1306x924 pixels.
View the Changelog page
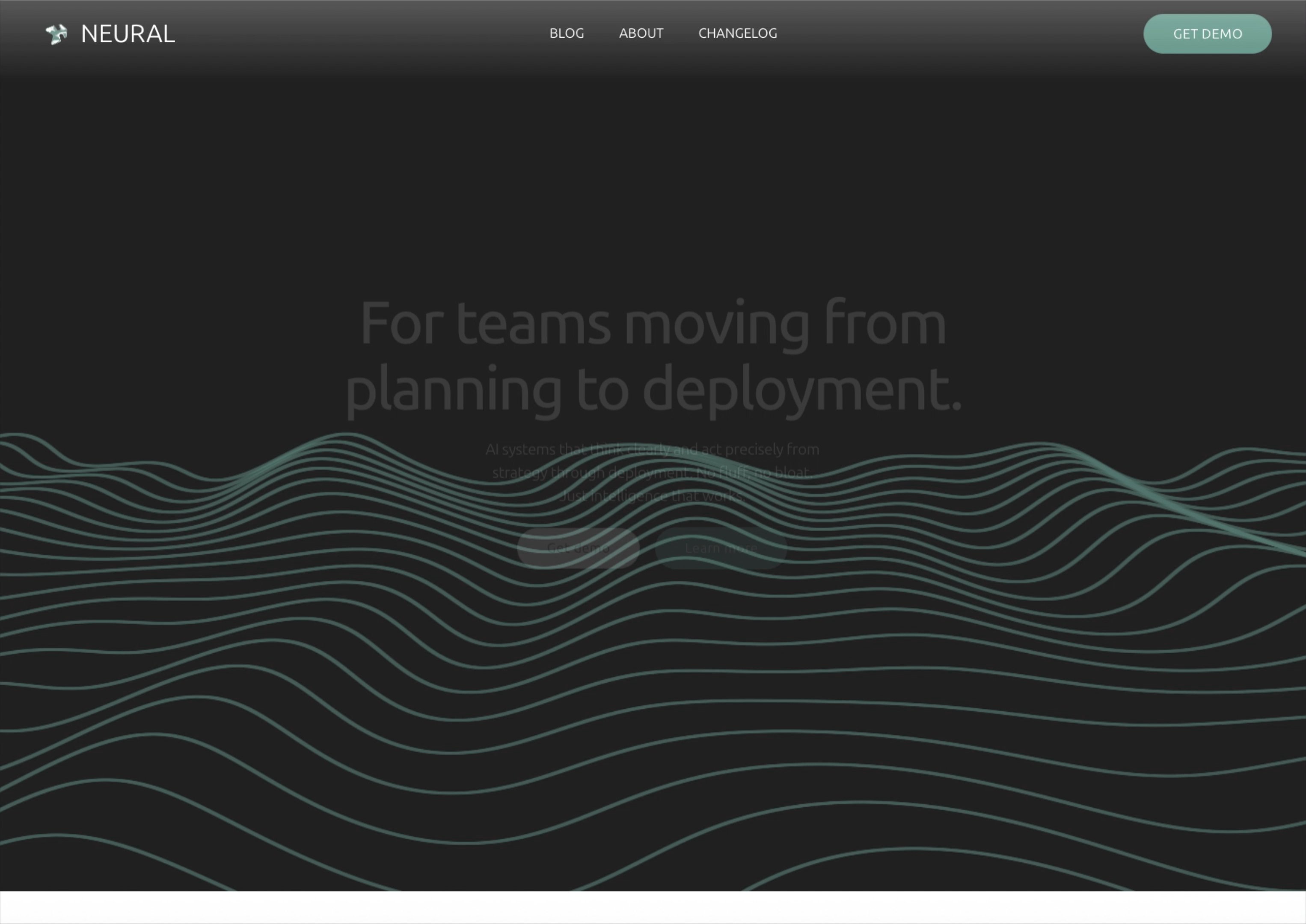point(737,33)
